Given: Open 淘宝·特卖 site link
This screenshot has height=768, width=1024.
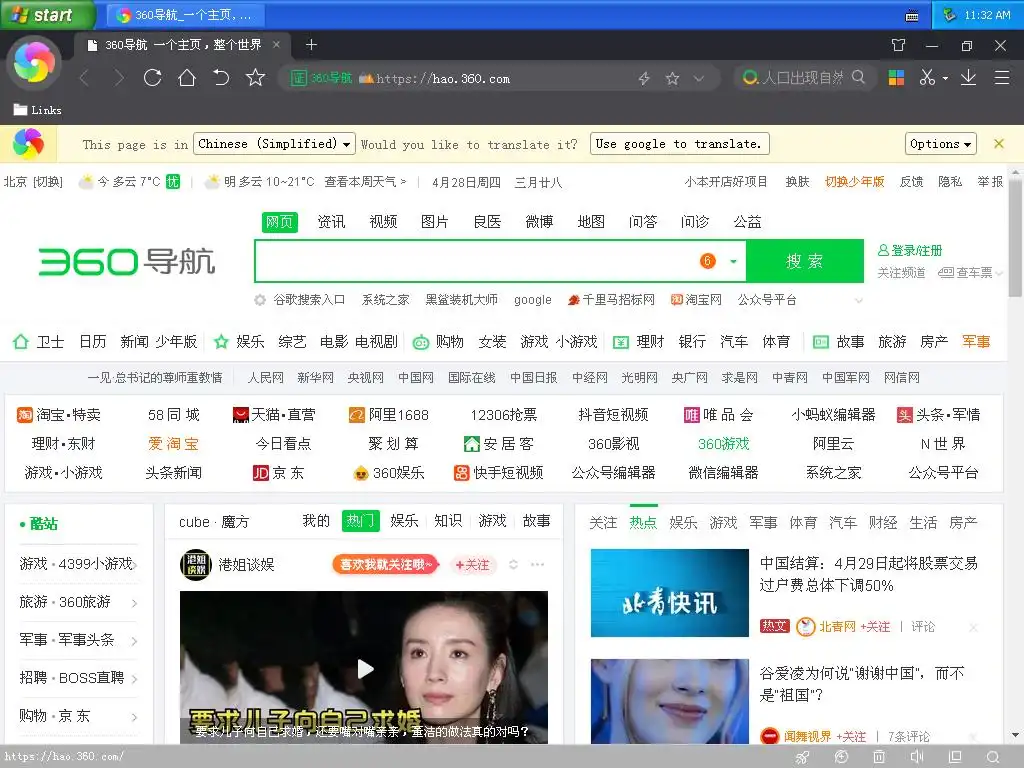Looking at the screenshot, I should pyautogui.click(x=59, y=415).
